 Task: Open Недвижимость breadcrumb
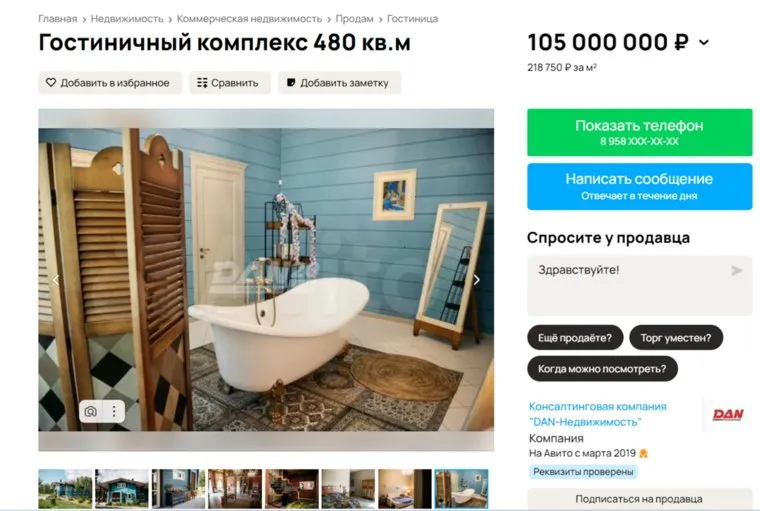point(127,19)
